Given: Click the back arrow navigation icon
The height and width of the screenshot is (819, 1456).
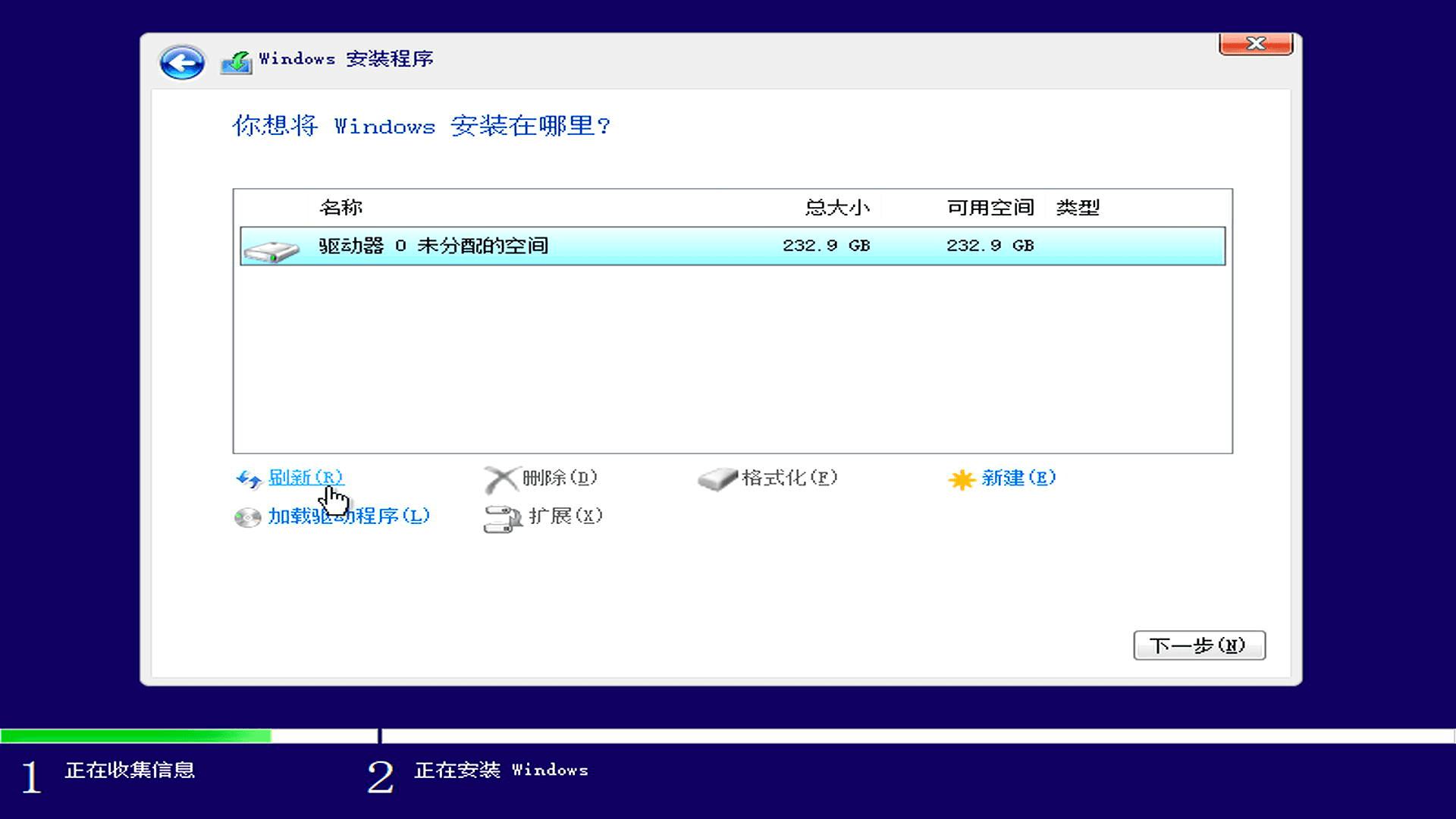Looking at the screenshot, I should [181, 63].
